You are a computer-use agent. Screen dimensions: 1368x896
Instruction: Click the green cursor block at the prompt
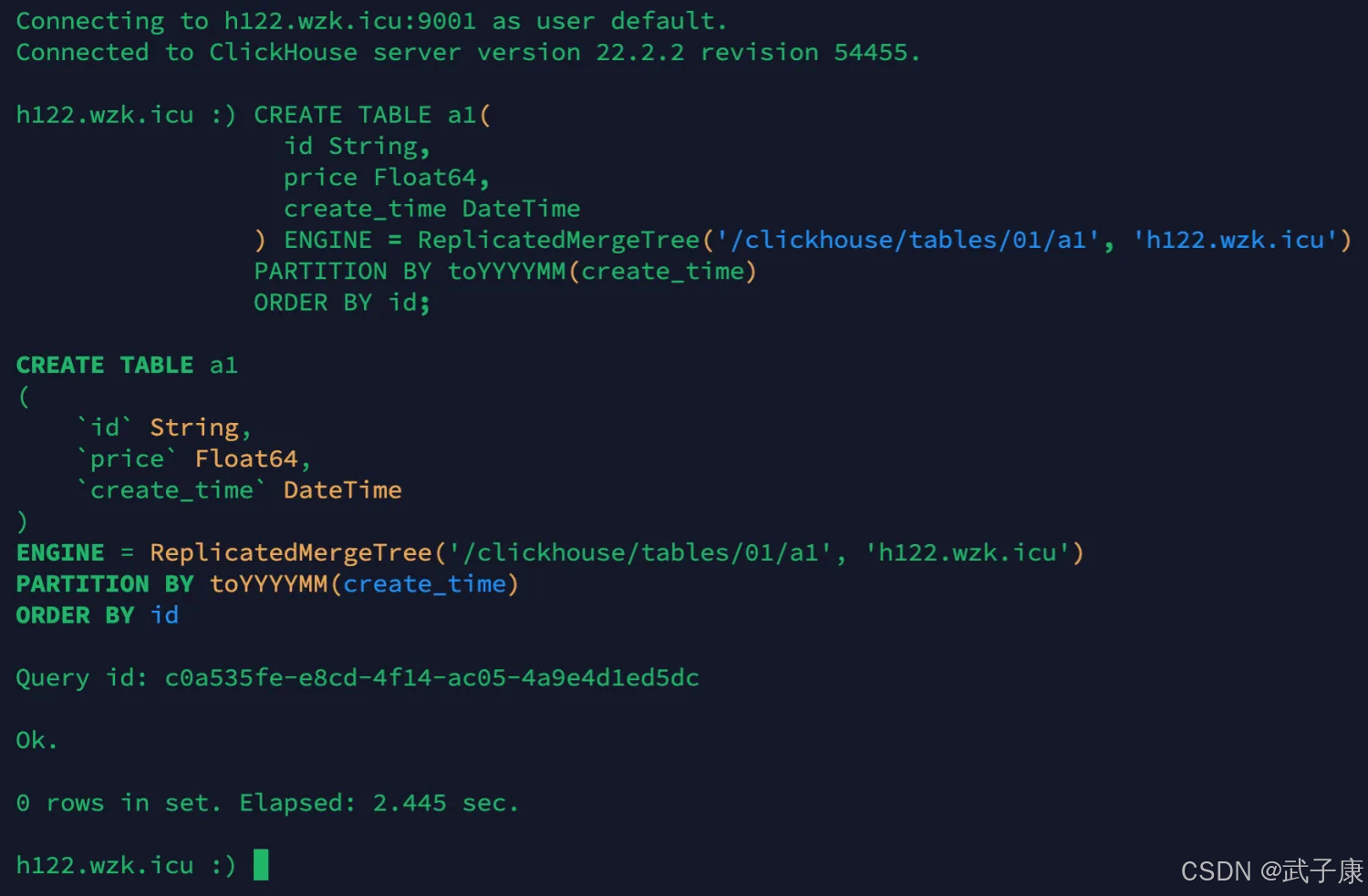[261, 864]
